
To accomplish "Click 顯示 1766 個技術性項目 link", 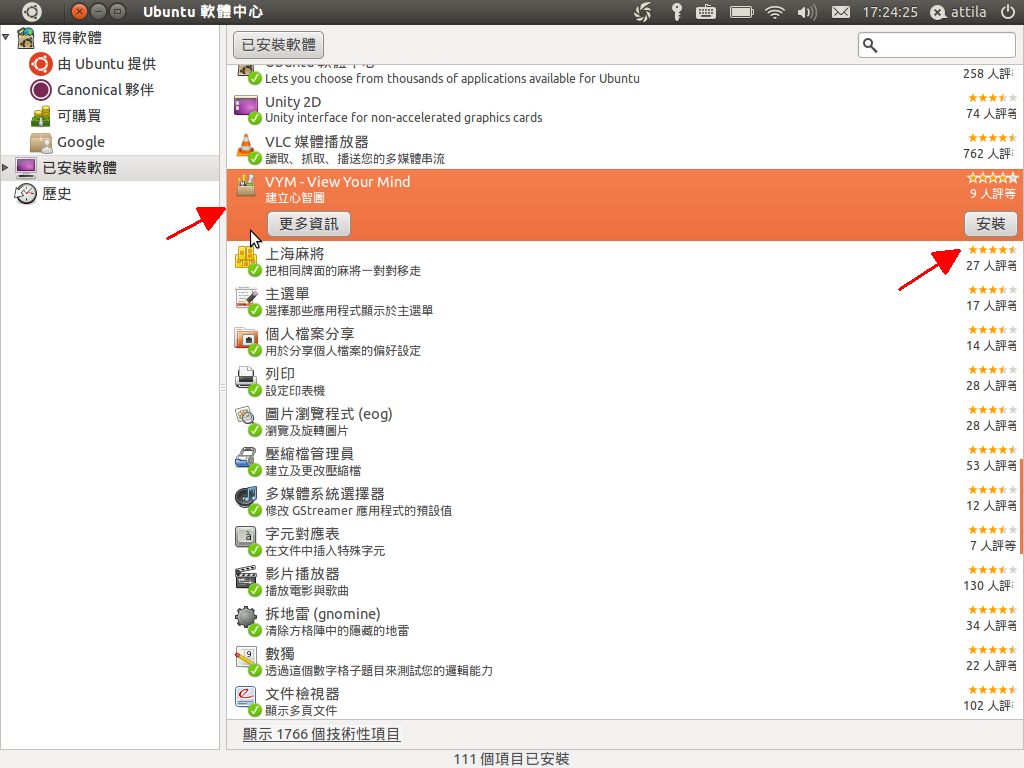I will 321,734.
